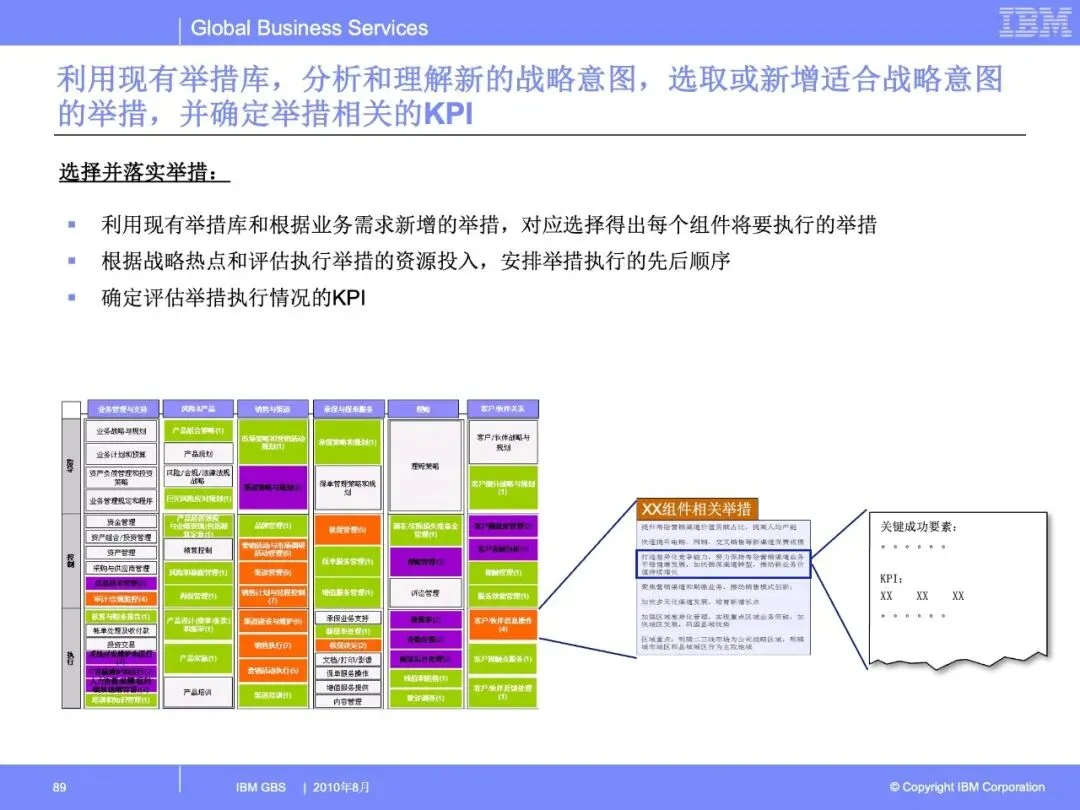Click the IBM logo in the header
The height and width of the screenshot is (810, 1080).
tap(1035, 22)
